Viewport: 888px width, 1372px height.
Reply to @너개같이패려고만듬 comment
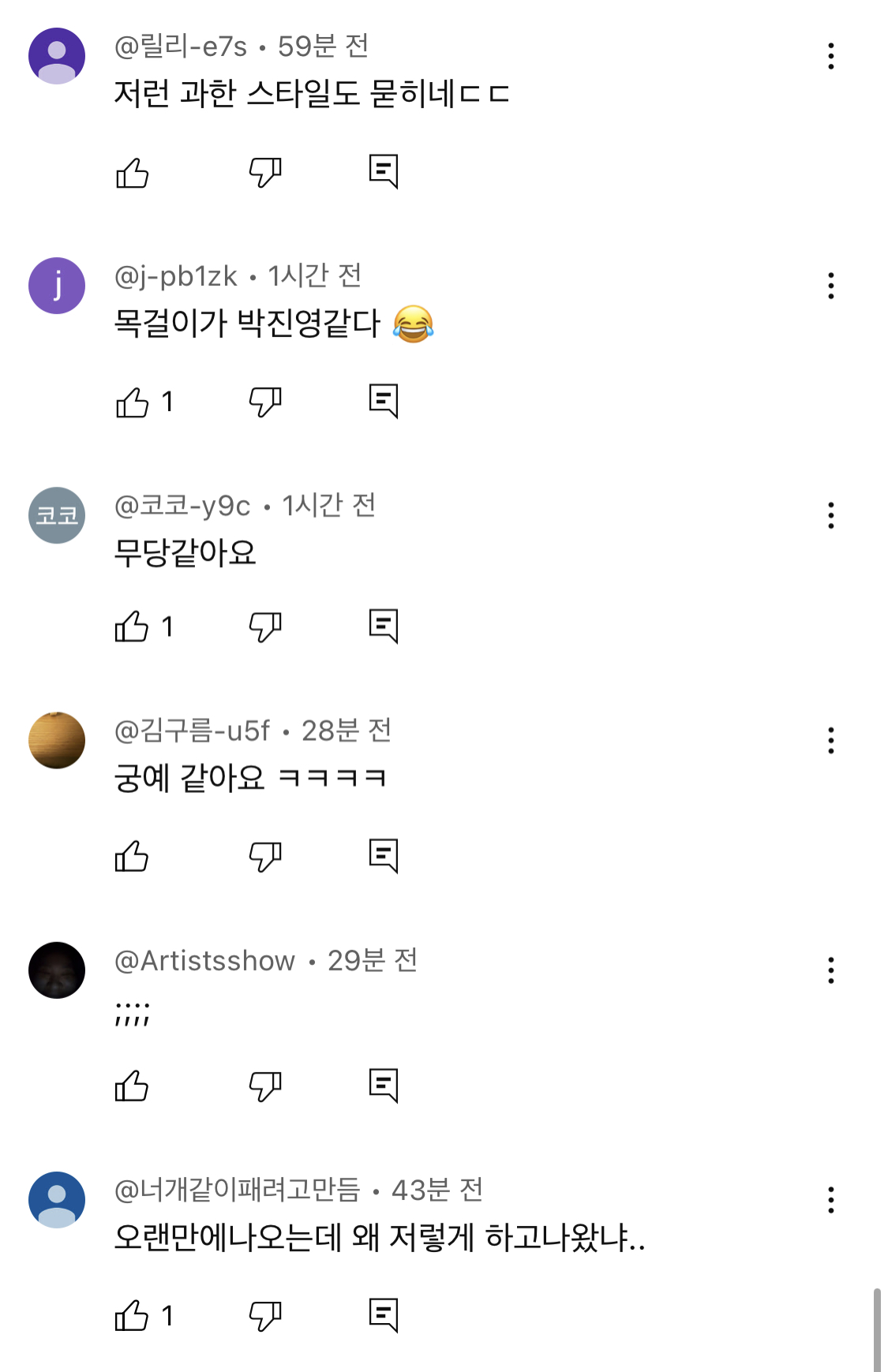click(x=384, y=1315)
